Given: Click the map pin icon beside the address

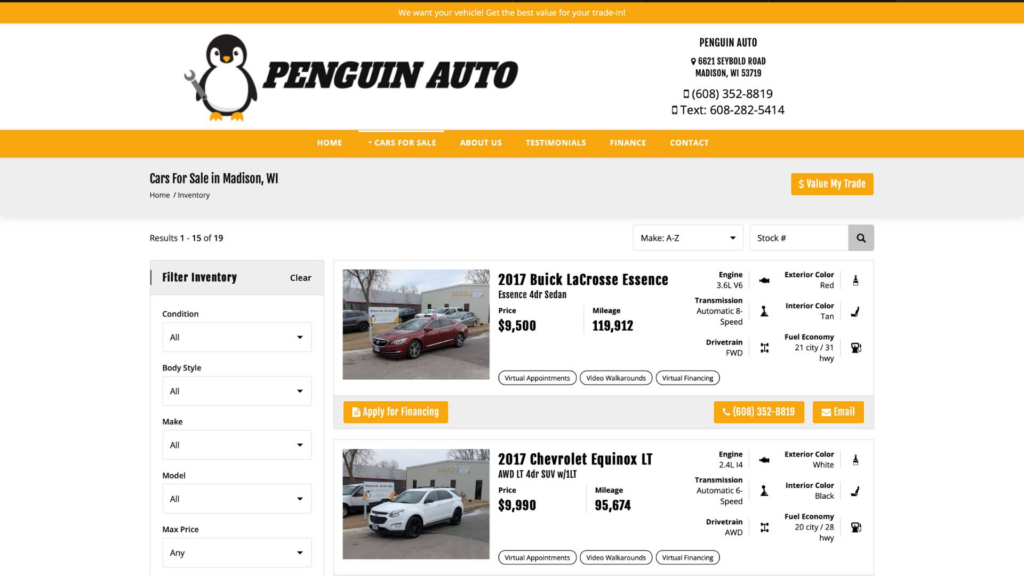Looking at the screenshot, I should 693,61.
